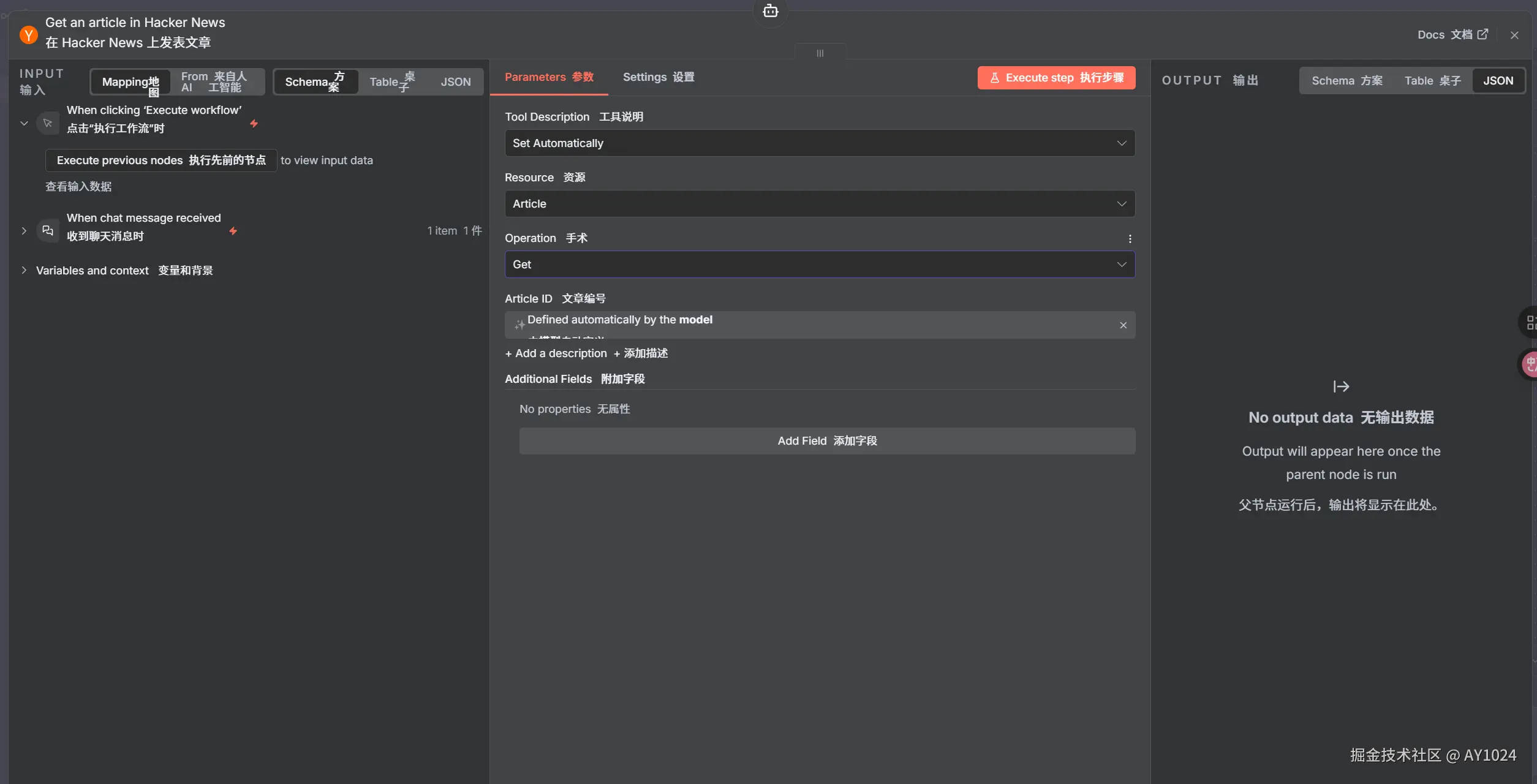
Task: Switch input view to JSON
Action: tap(455, 81)
